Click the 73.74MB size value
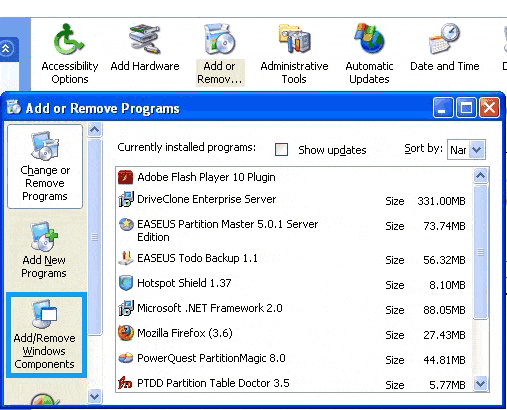Image resolution: width=507 pixels, height=410 pixels. tap(444, 226)
